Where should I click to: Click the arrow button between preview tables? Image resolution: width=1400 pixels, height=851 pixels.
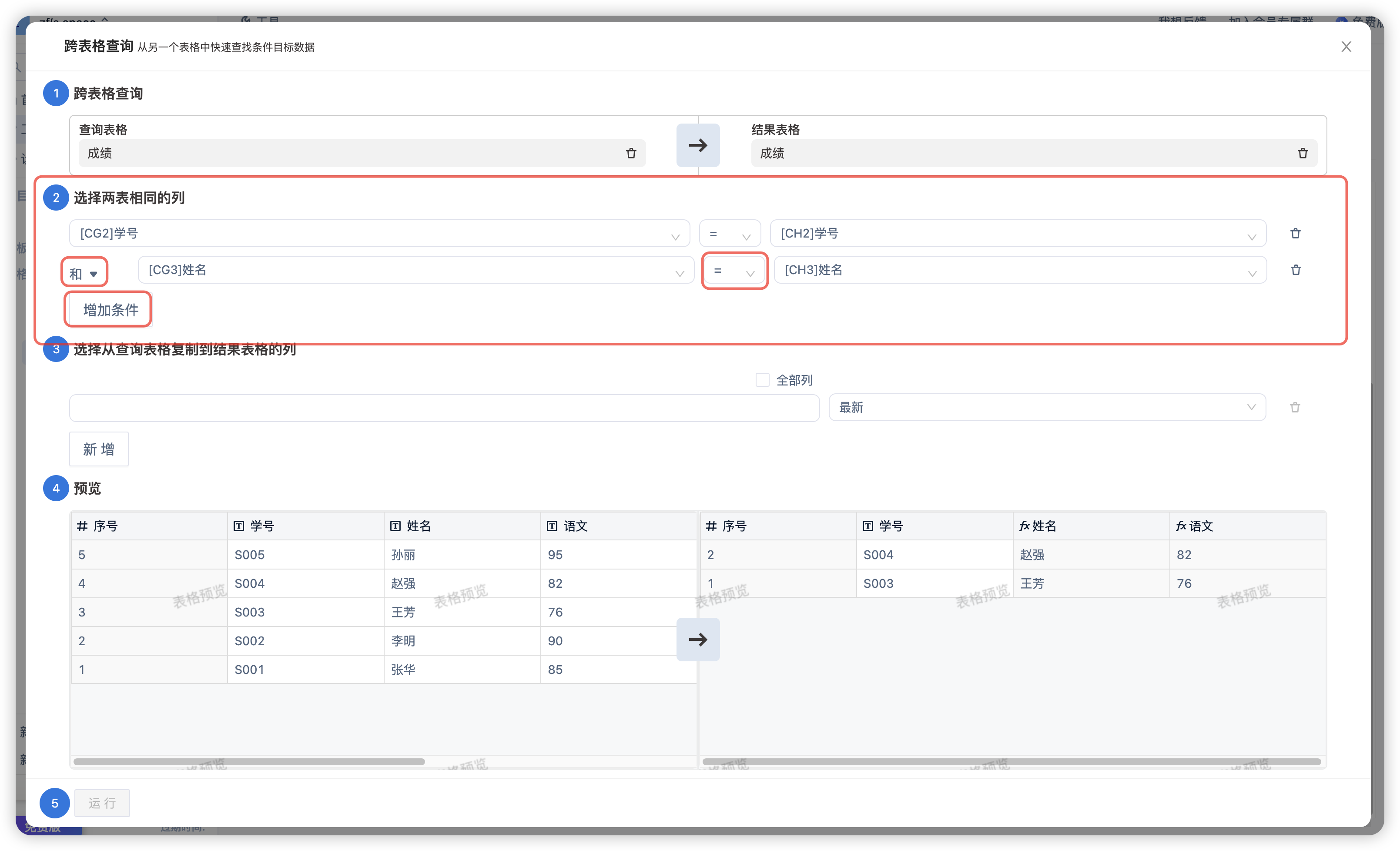(698, 640)
